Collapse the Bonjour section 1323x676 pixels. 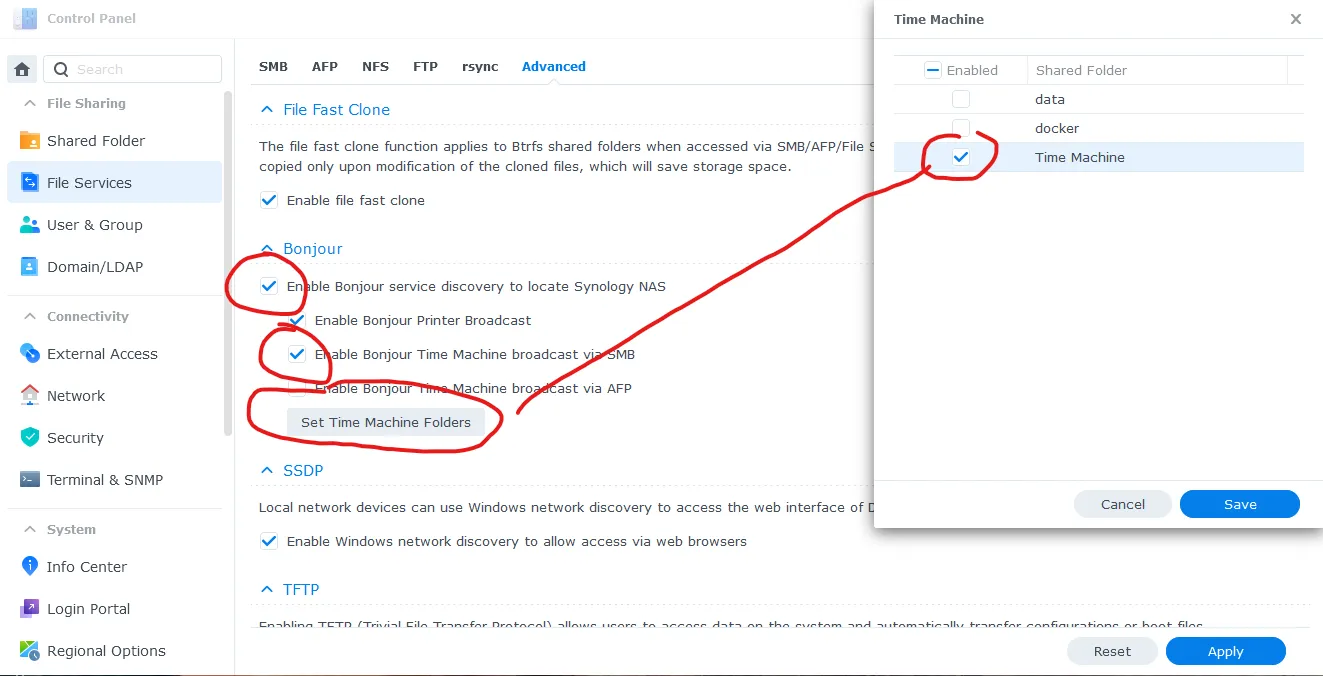[266, 248]
